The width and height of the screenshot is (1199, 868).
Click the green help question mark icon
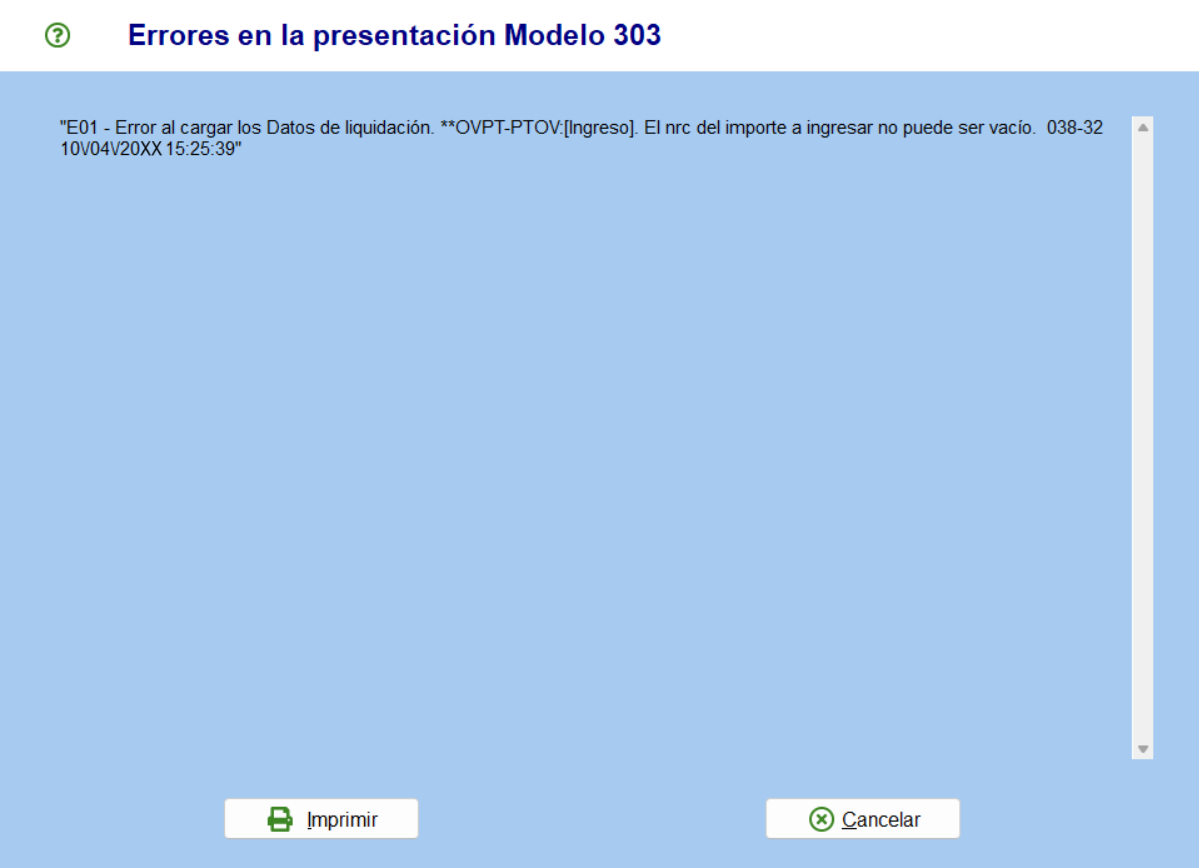[x=58, y=36]
